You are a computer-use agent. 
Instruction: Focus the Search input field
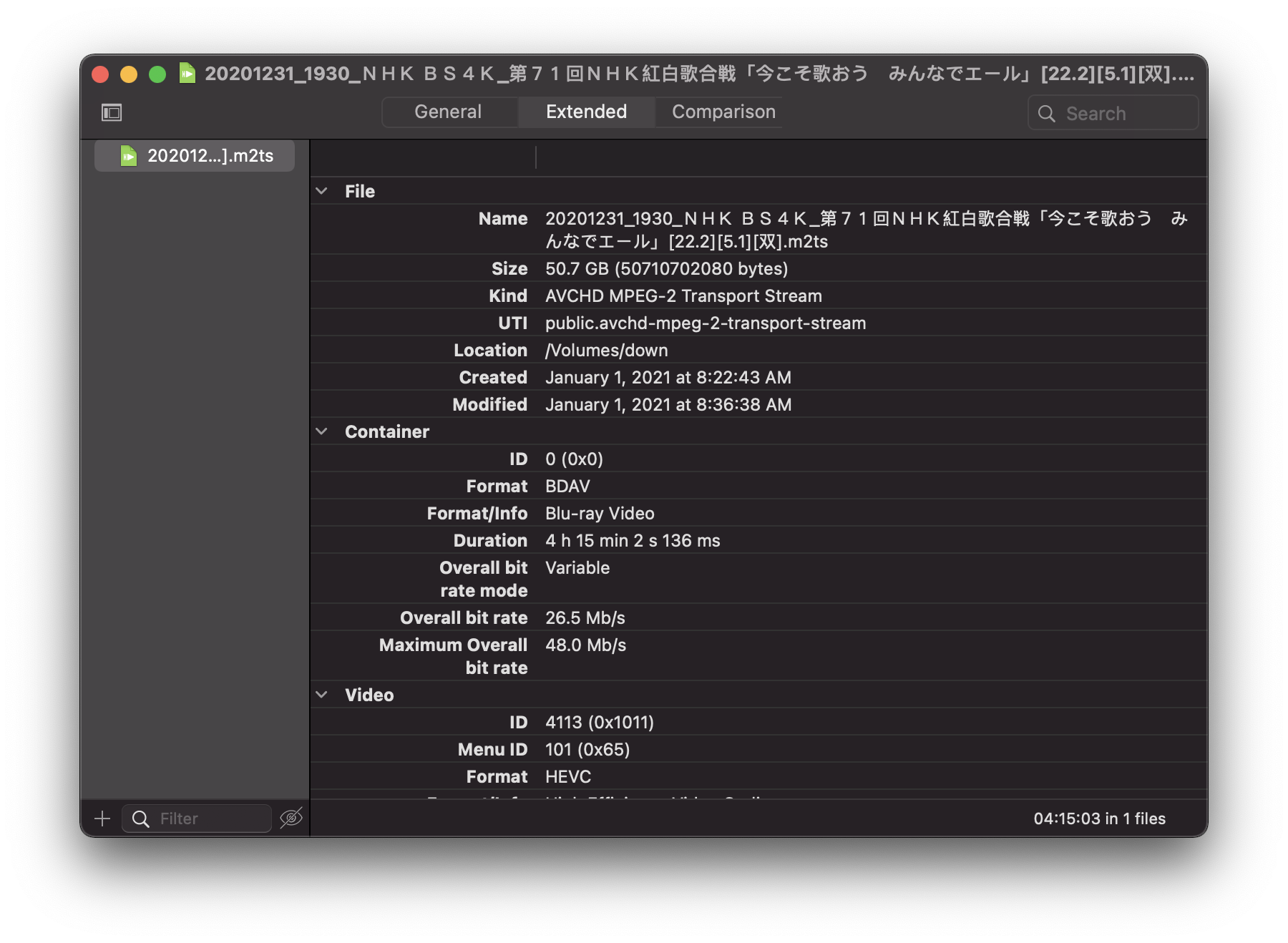pyautogui.click(x=1113, y=113)
